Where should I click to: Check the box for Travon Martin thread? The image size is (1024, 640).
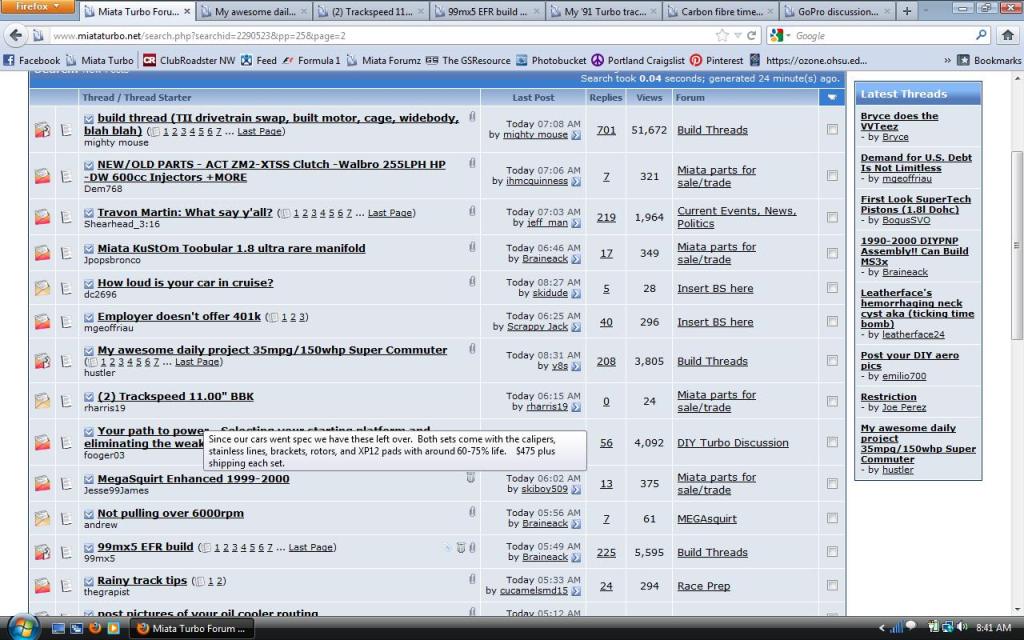coord(832,217)
